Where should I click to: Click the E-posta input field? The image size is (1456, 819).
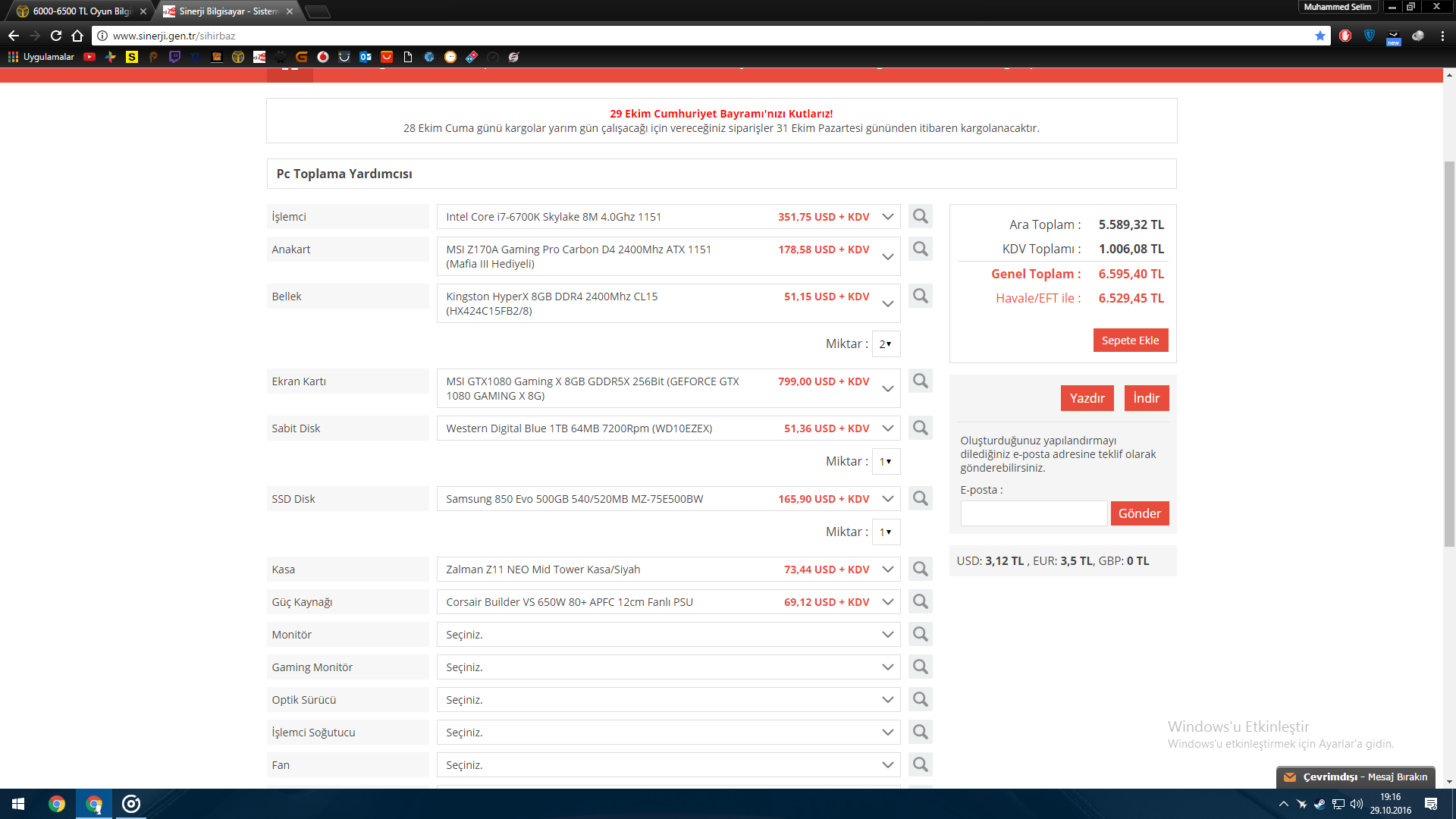click(x=1033, y=513)
